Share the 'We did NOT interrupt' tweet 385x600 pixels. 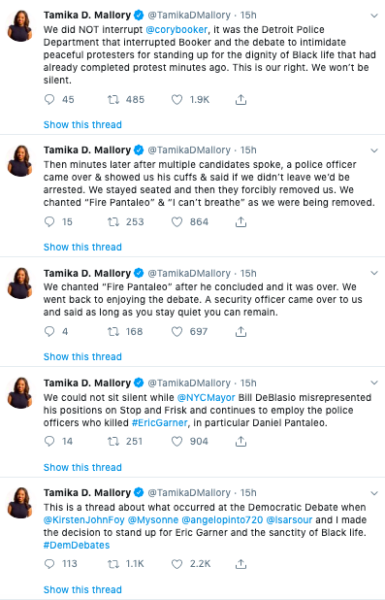click(240, 100)
